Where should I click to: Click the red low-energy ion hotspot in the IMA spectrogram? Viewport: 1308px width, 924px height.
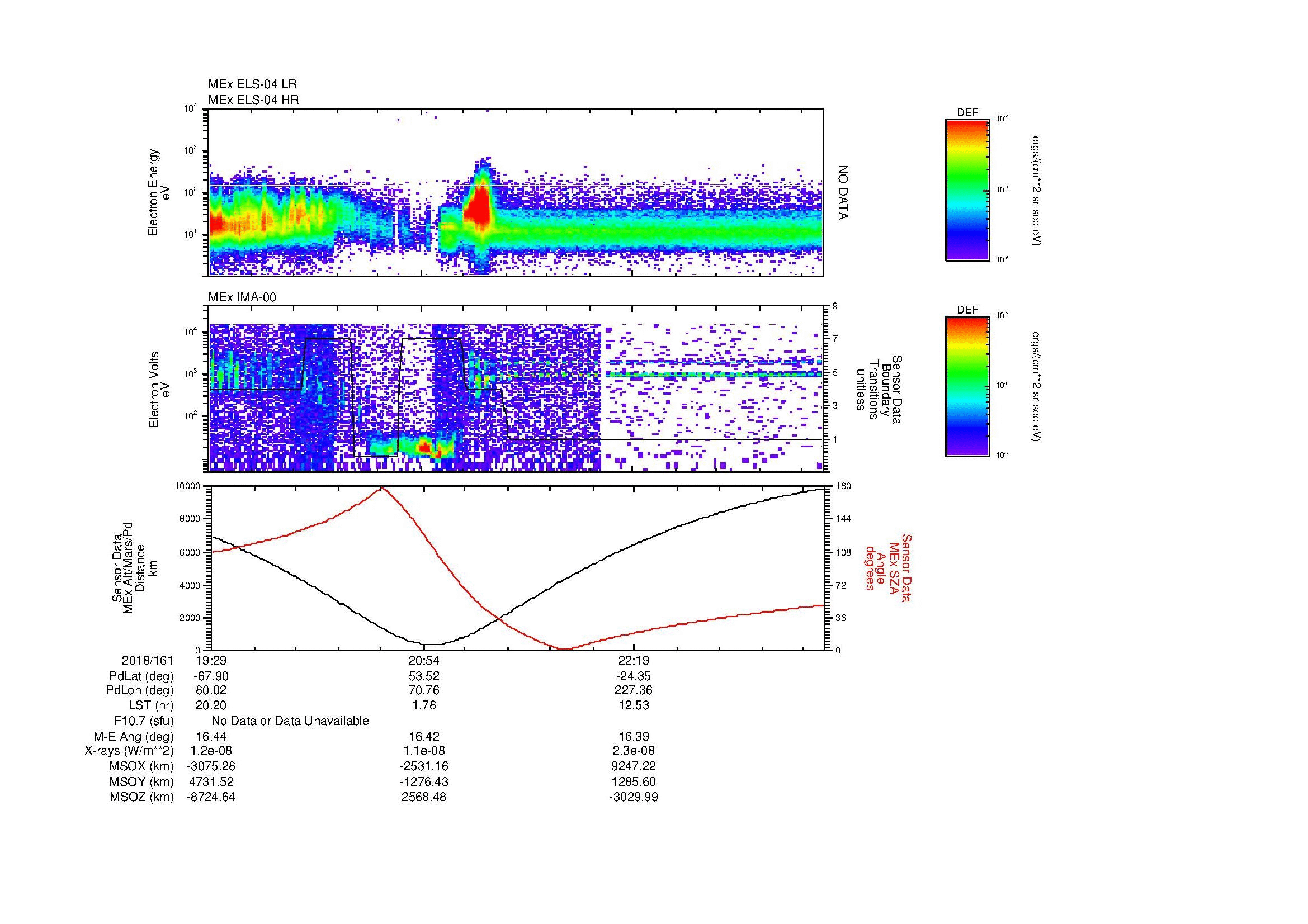click(425, 448)
